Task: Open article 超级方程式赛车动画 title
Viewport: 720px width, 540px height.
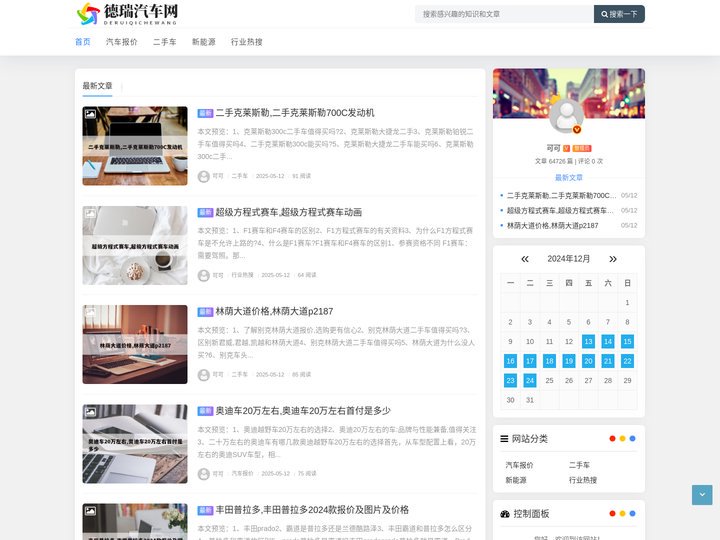Action: (x=288, y=212)
